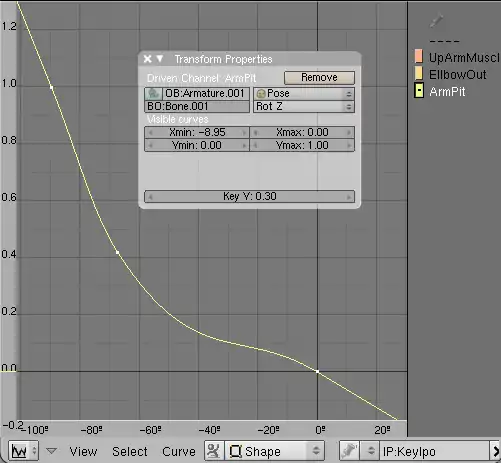
Task: Open the IPO datablock browse arrows
Action: pyautogui.click(x=370, y=451)
